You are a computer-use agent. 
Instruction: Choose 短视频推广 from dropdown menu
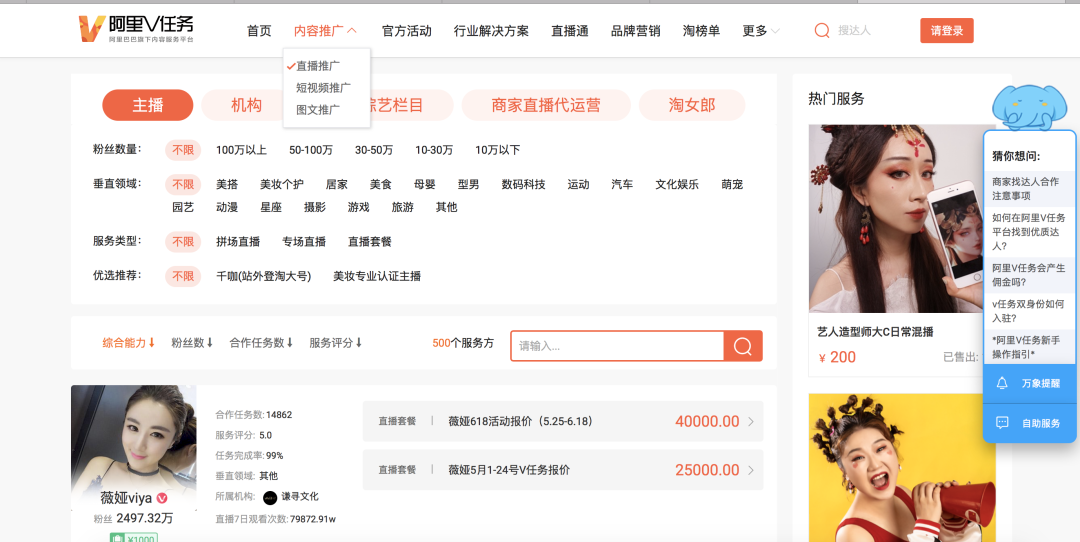pyautogui.click(x=323, y=87)
